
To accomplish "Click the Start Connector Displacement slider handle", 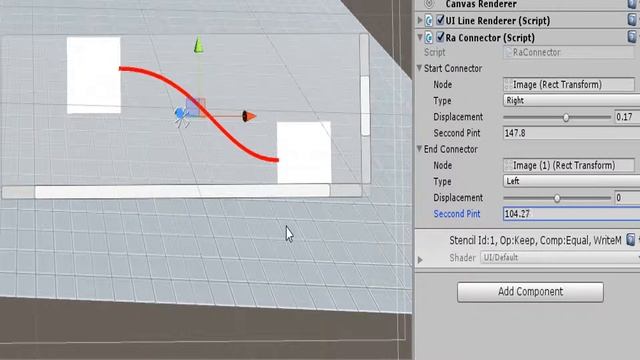I will pos(566,118).
